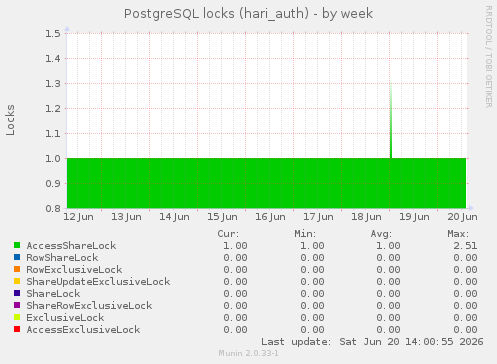Select the RowExclusiveLock legend label

coord(74,270)
